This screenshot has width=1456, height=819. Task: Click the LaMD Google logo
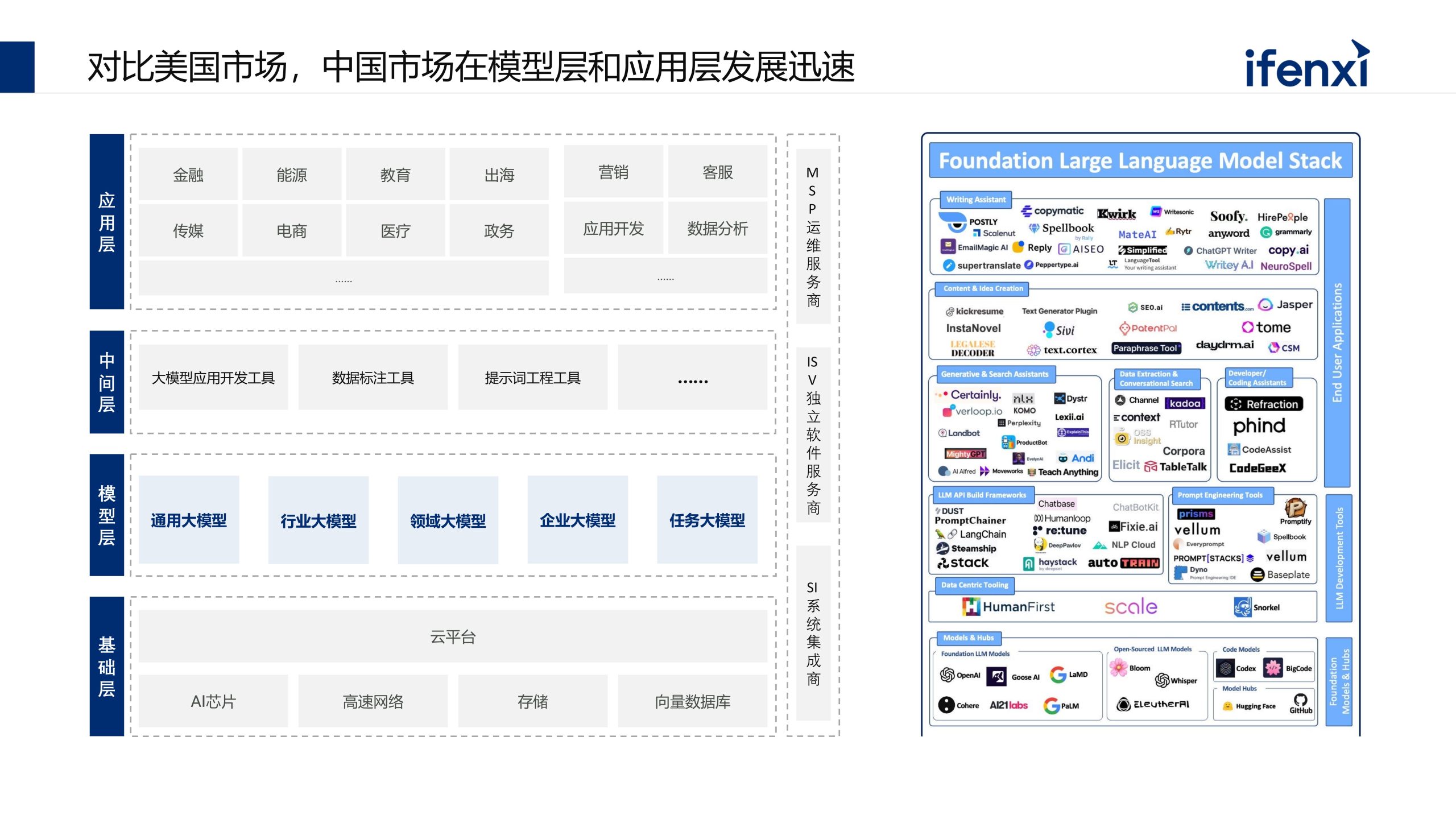pyautogui.click(x=1069, y=675)
